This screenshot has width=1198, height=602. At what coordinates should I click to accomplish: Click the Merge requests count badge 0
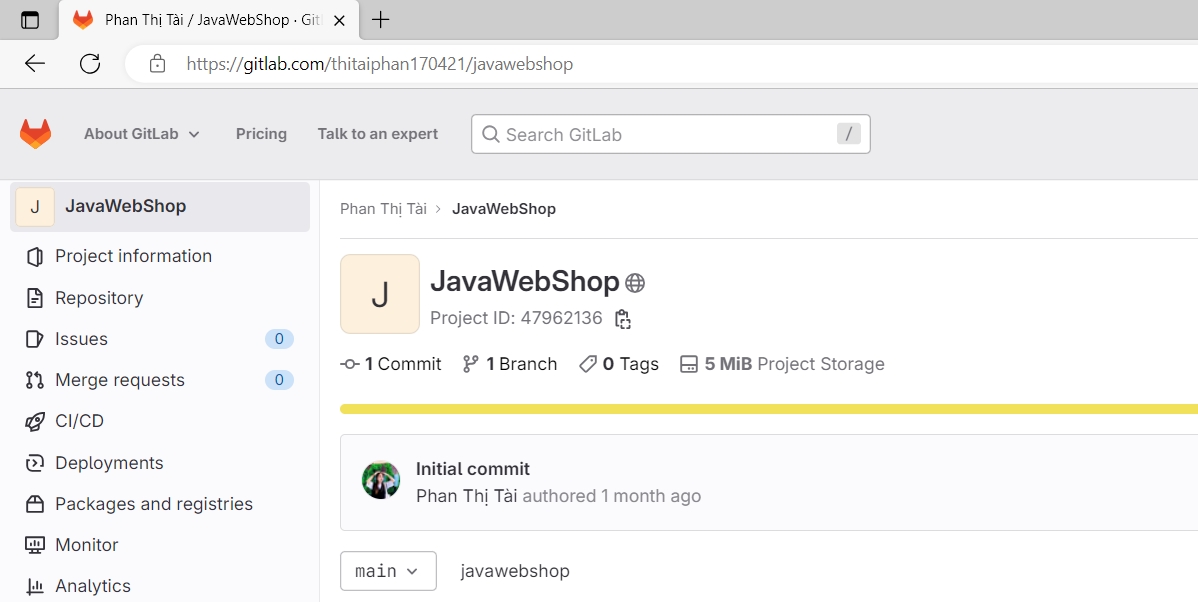click(x=279, y=380)
